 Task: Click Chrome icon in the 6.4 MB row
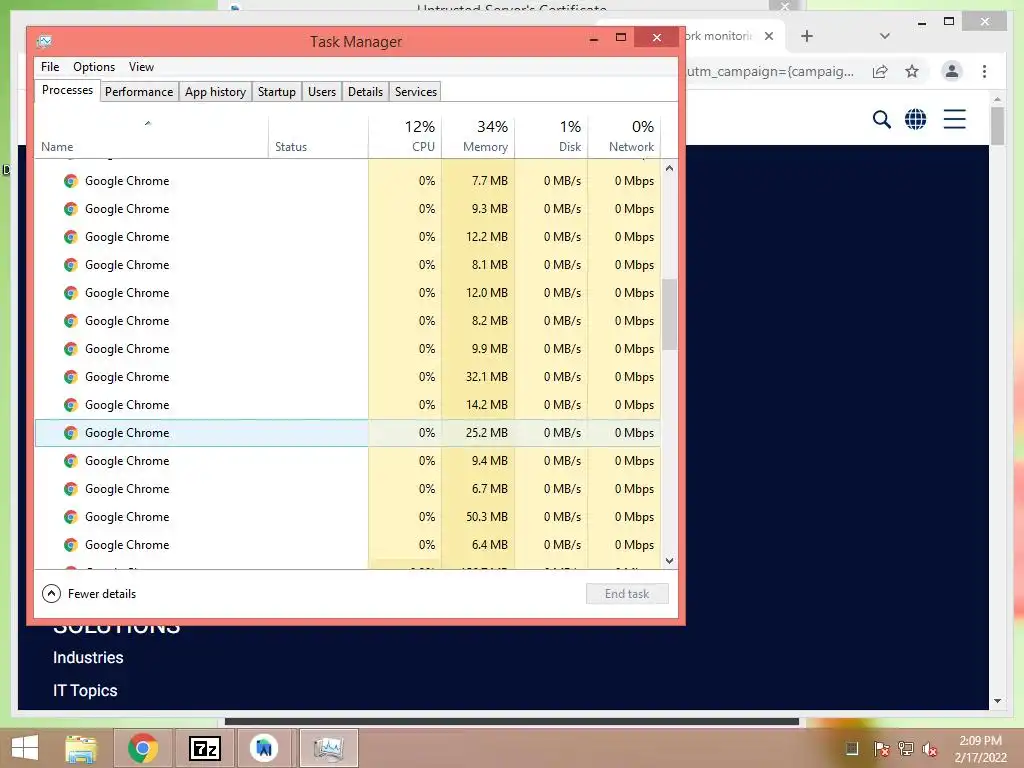(x=71, y=545)
